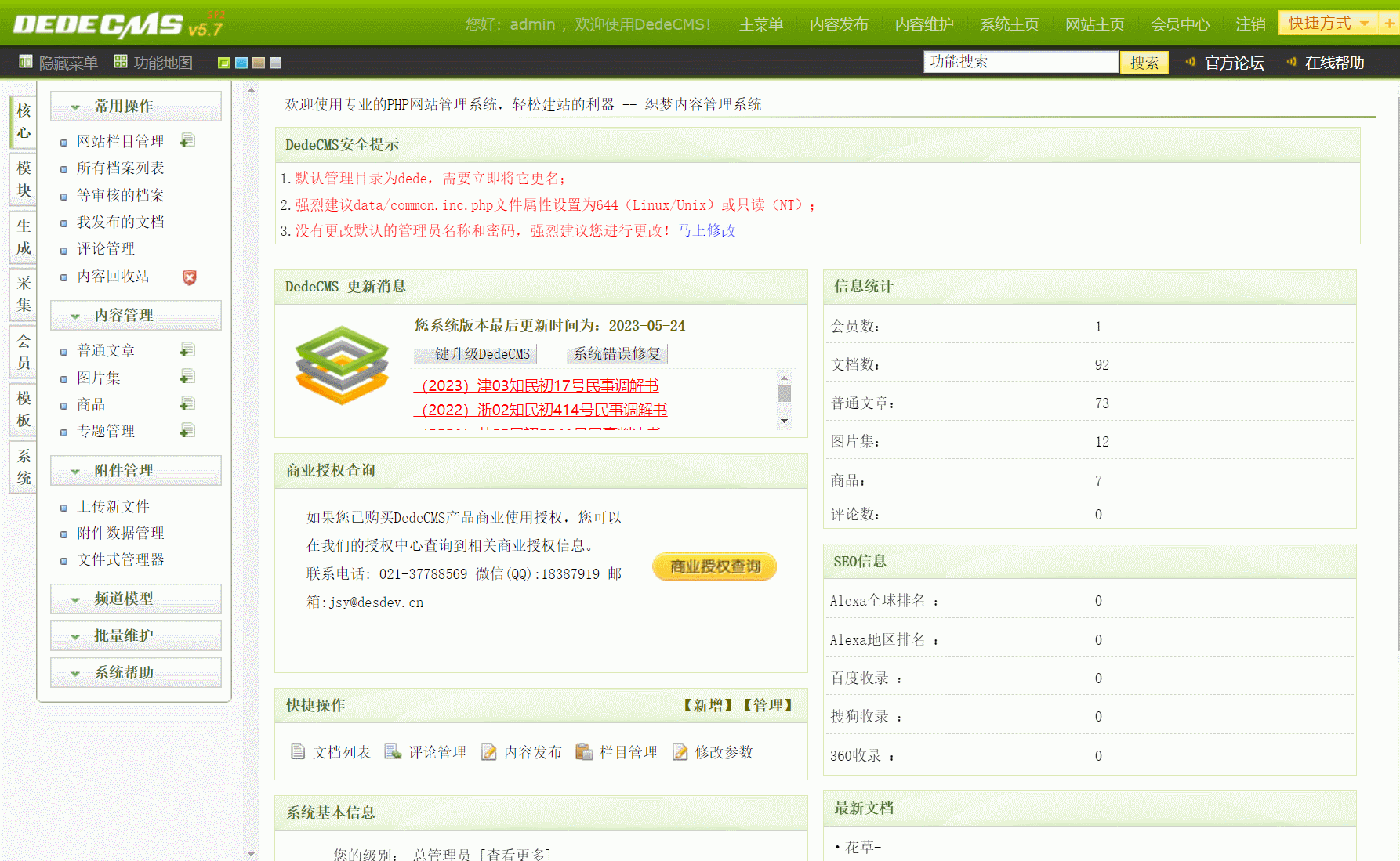
Task: Click the 功能搜索 input field
Action: (x=1021, y=62)
